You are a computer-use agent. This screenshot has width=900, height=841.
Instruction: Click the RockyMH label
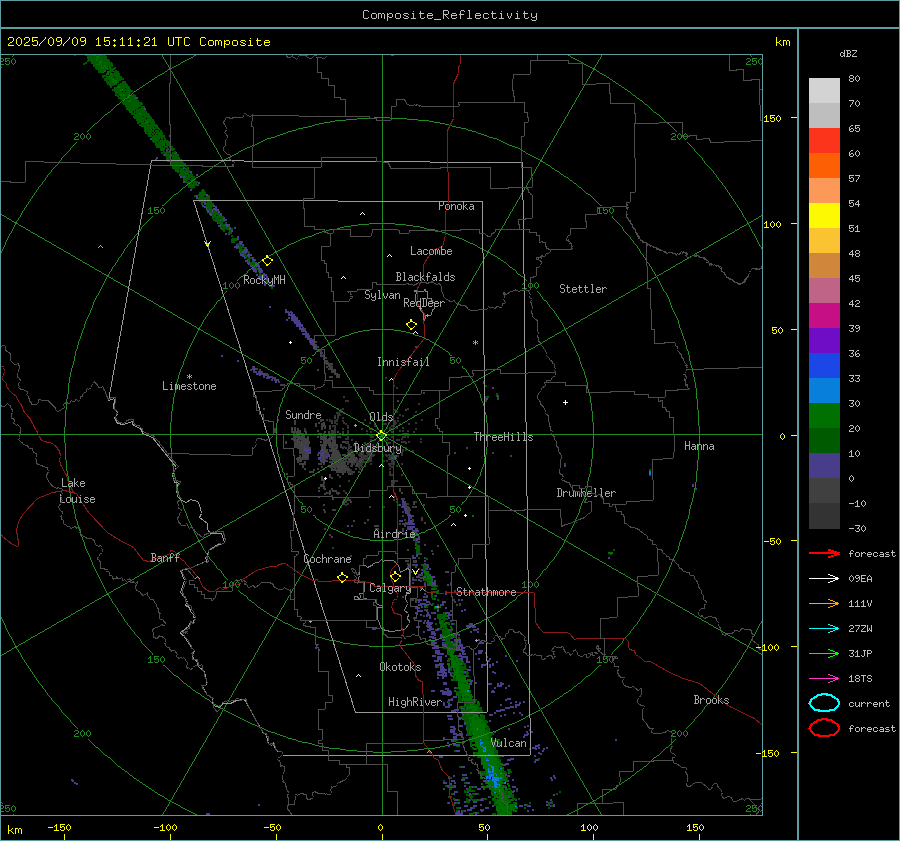[264, 280]
